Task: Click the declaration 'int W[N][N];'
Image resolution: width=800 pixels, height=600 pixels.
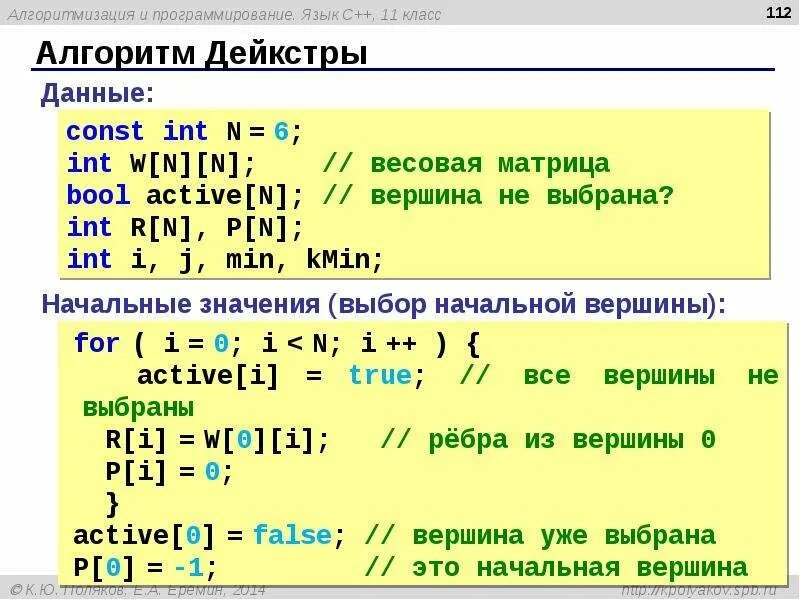Action: coord(161,164)
